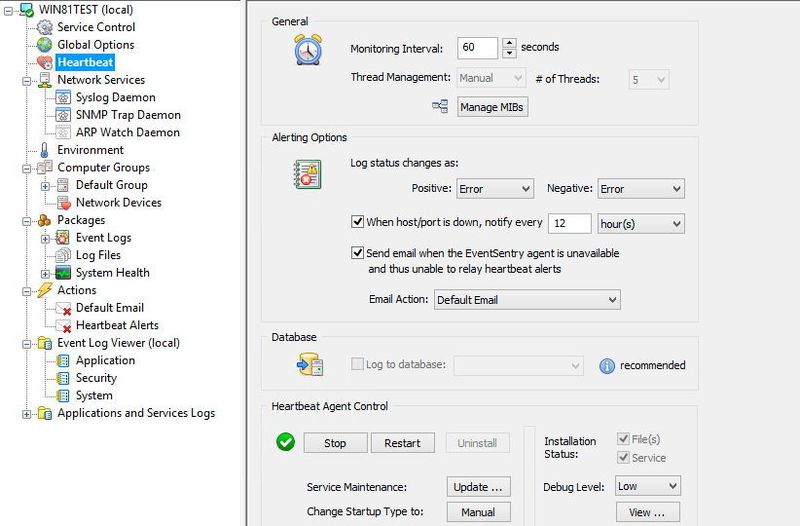The image size is (800, 526).
Task: Click the notify every 12 input field
Action: [569, 223]
